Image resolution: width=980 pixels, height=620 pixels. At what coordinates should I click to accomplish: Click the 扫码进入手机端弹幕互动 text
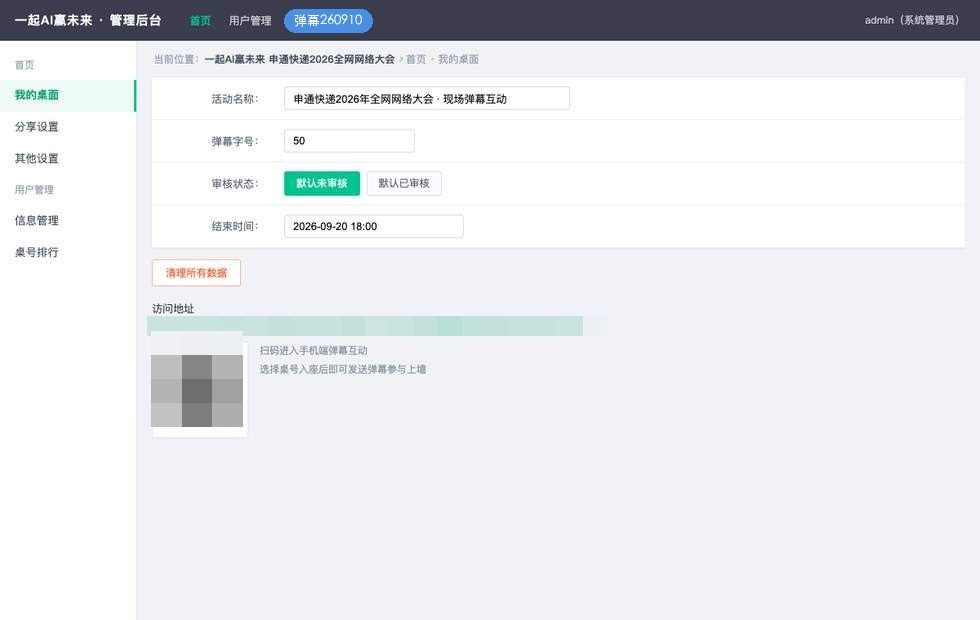(314, 351)
